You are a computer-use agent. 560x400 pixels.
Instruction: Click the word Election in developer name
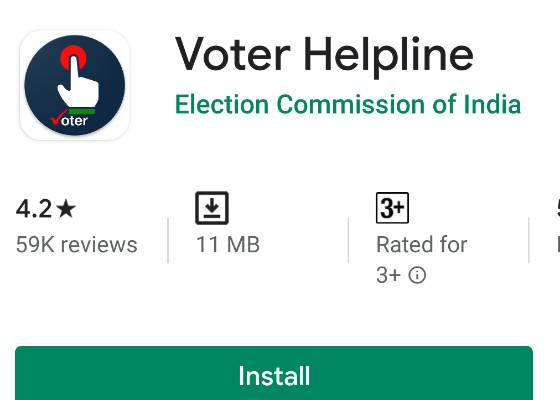click(x=221, y=104)
